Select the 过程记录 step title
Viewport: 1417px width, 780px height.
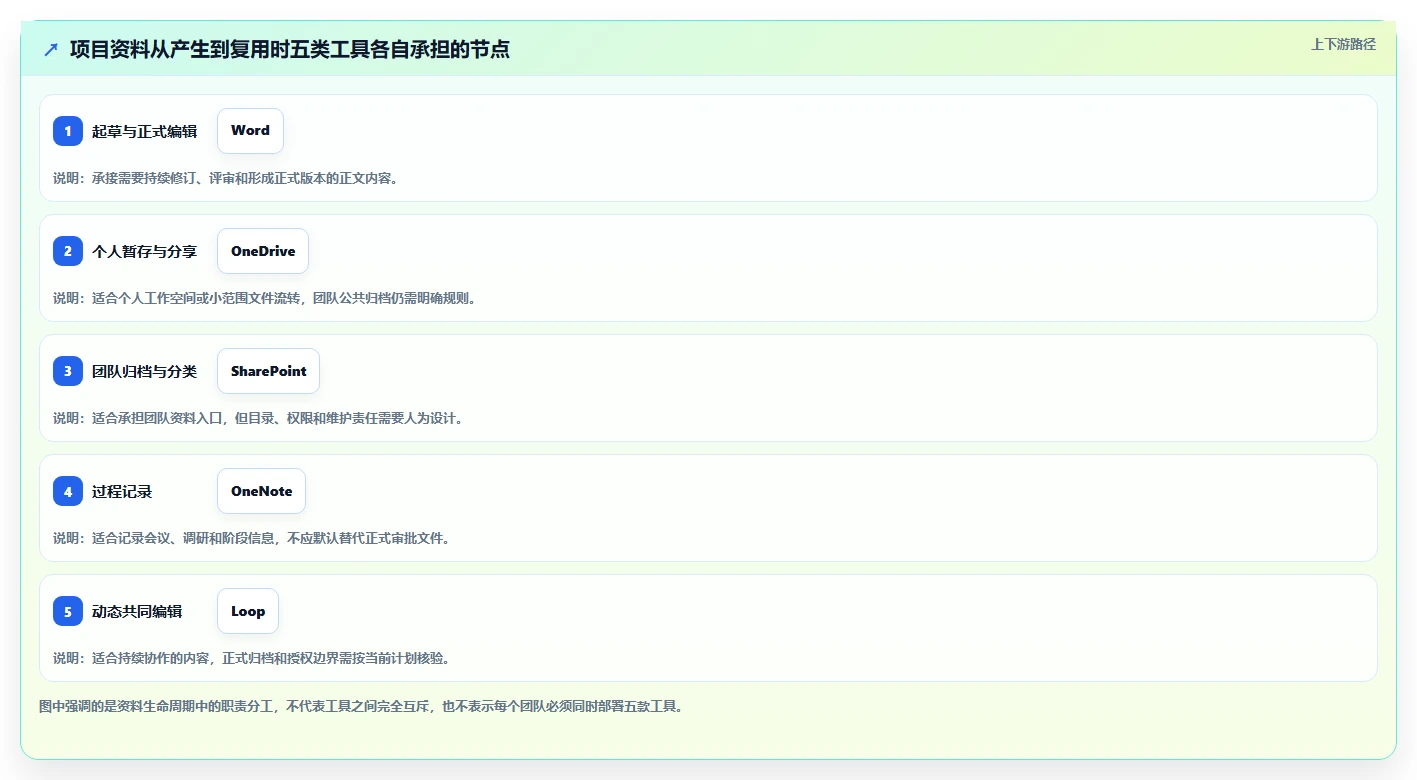[122, 491]
